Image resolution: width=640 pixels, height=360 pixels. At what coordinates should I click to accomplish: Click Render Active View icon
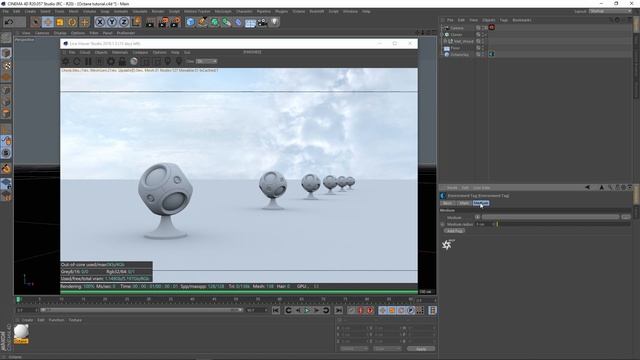pos(150,22)
